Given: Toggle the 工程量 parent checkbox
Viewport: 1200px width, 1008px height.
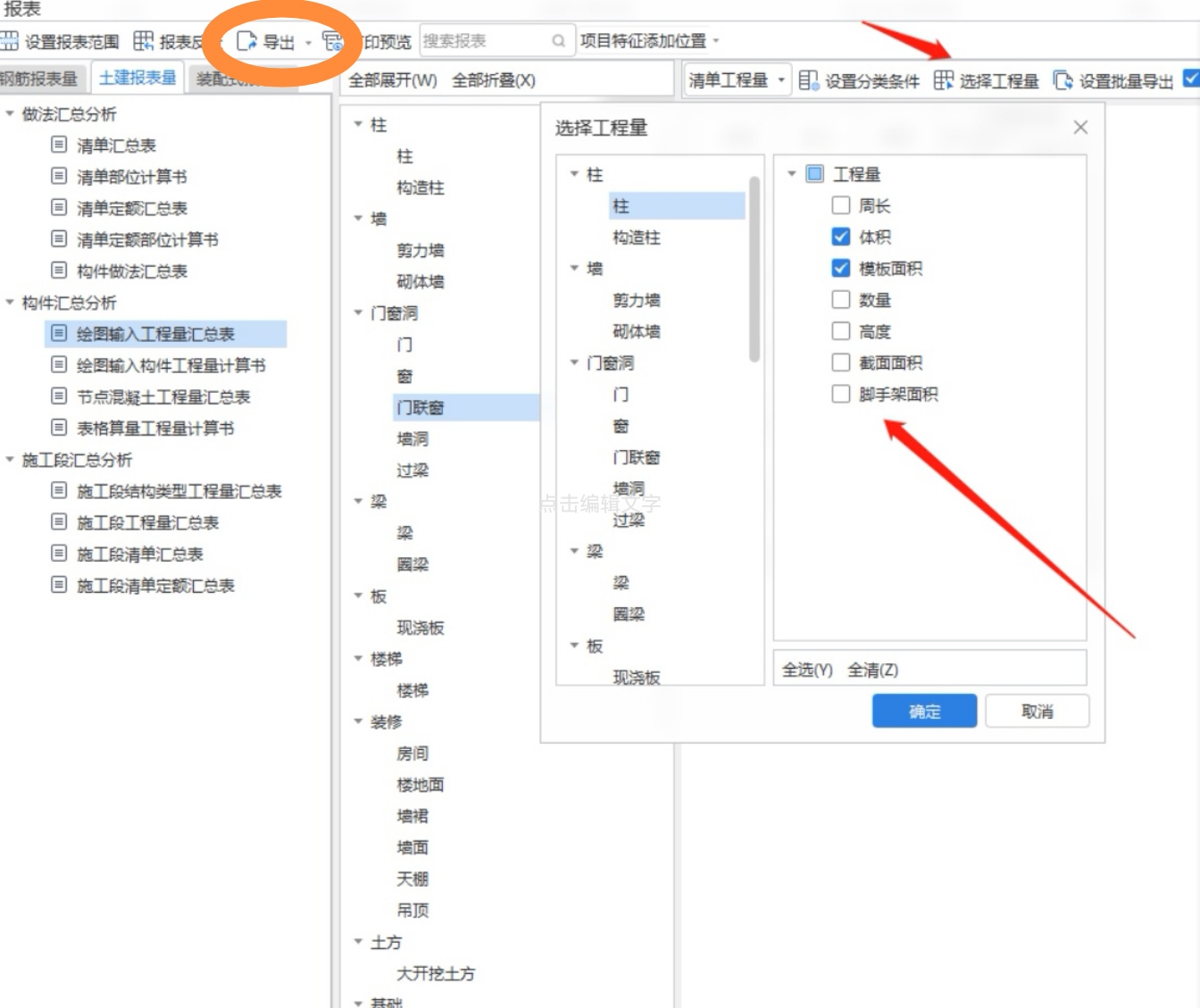Looking at the screenshot, I should 814,173.
